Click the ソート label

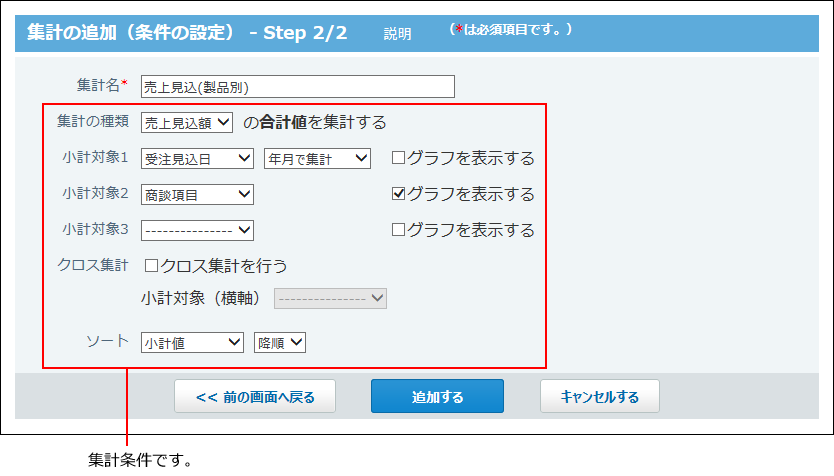pyautogui.click(x=107, y=341)
